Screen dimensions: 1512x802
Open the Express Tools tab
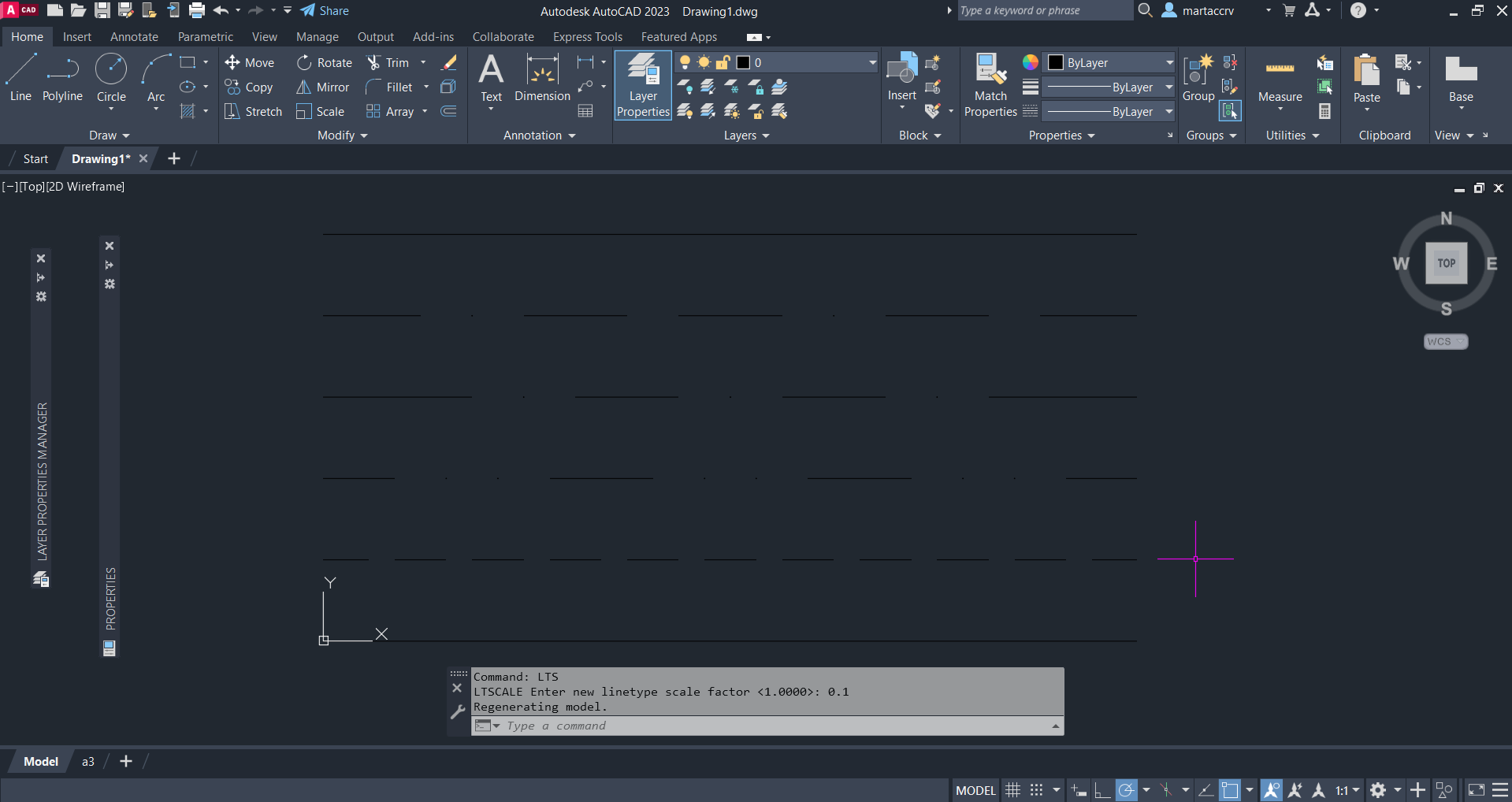(588, 37)
